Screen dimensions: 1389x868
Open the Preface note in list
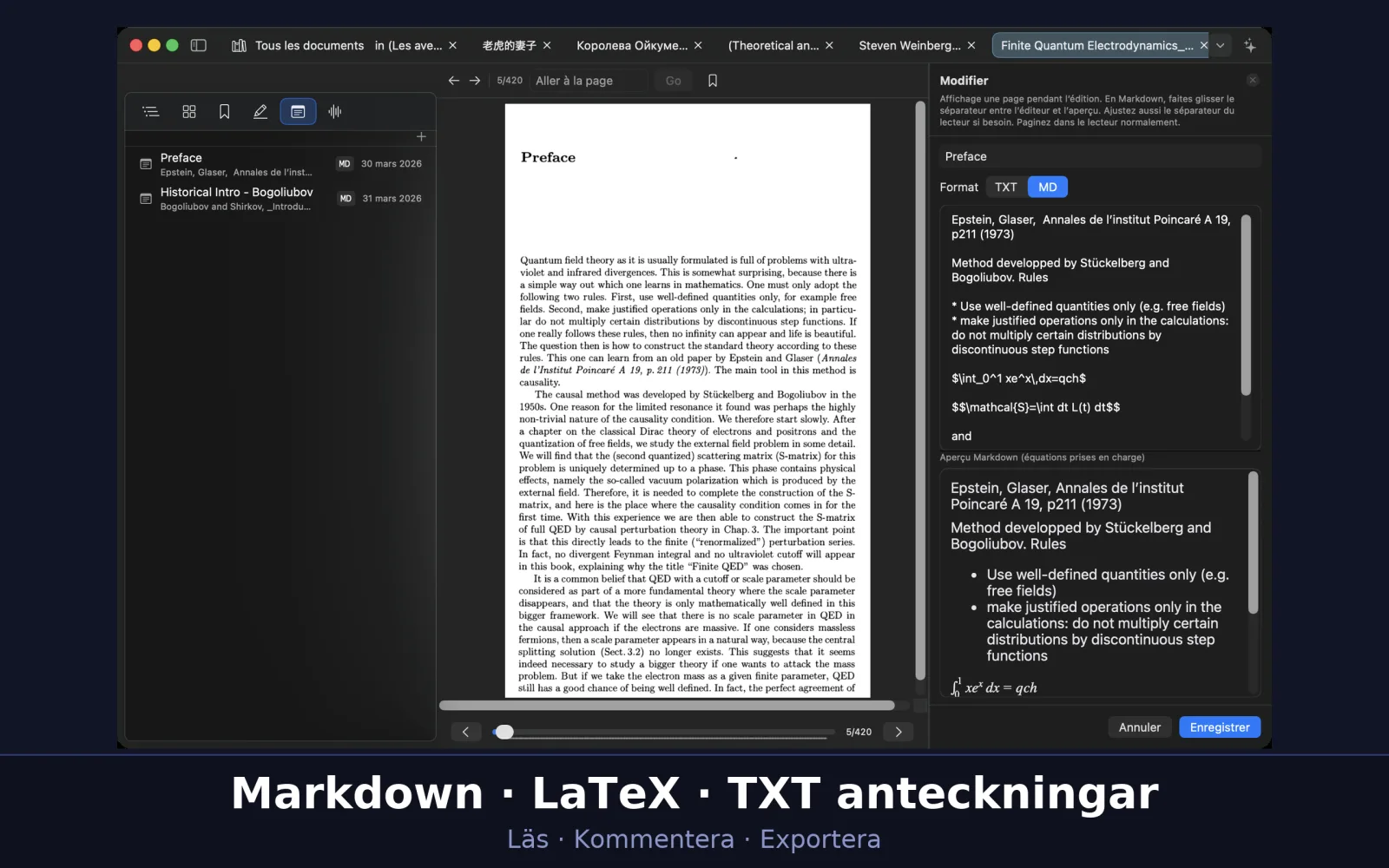click(280, 164)
